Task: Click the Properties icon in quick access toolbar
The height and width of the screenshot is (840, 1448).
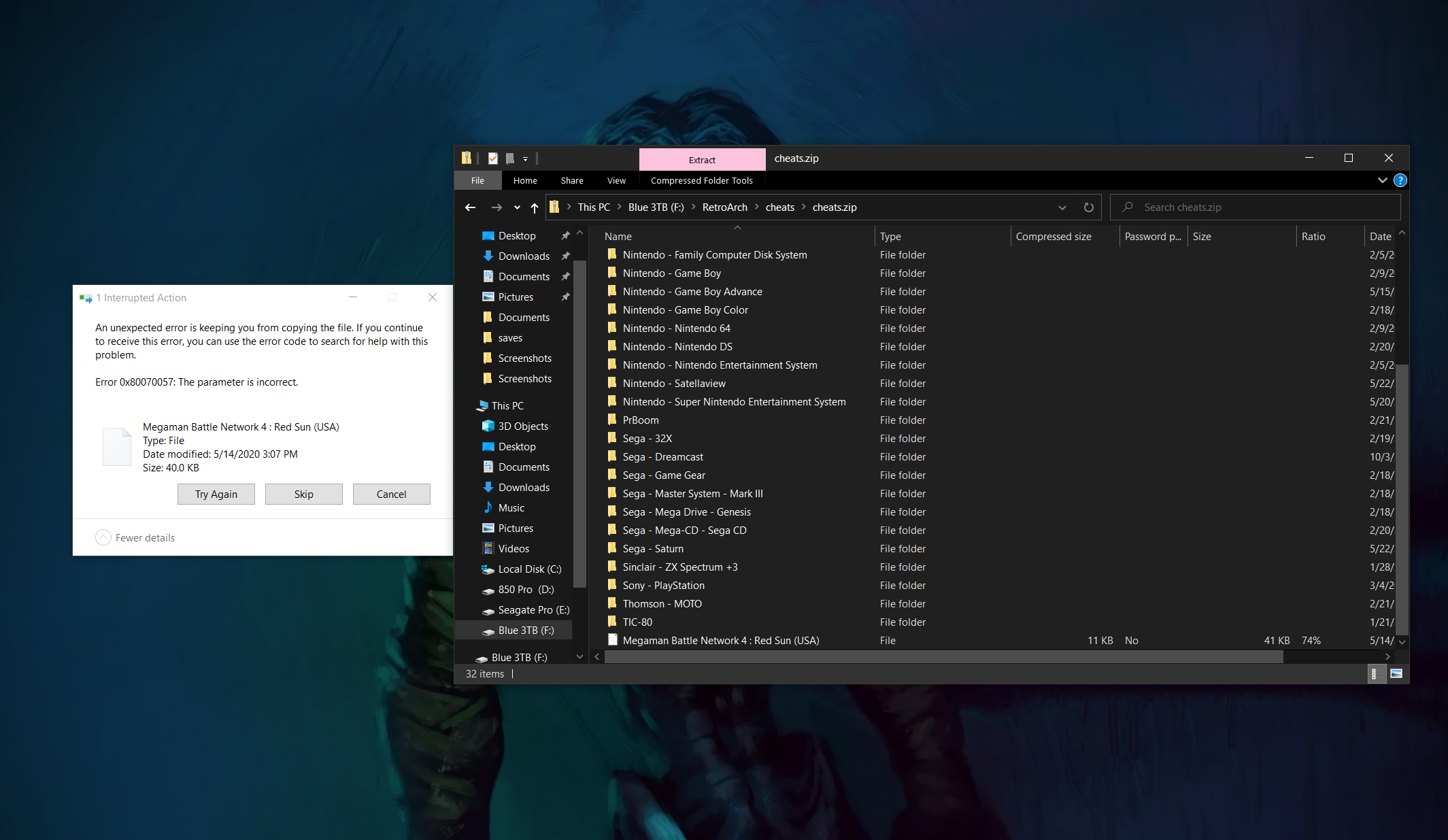Action: click(x=493, y=158)
